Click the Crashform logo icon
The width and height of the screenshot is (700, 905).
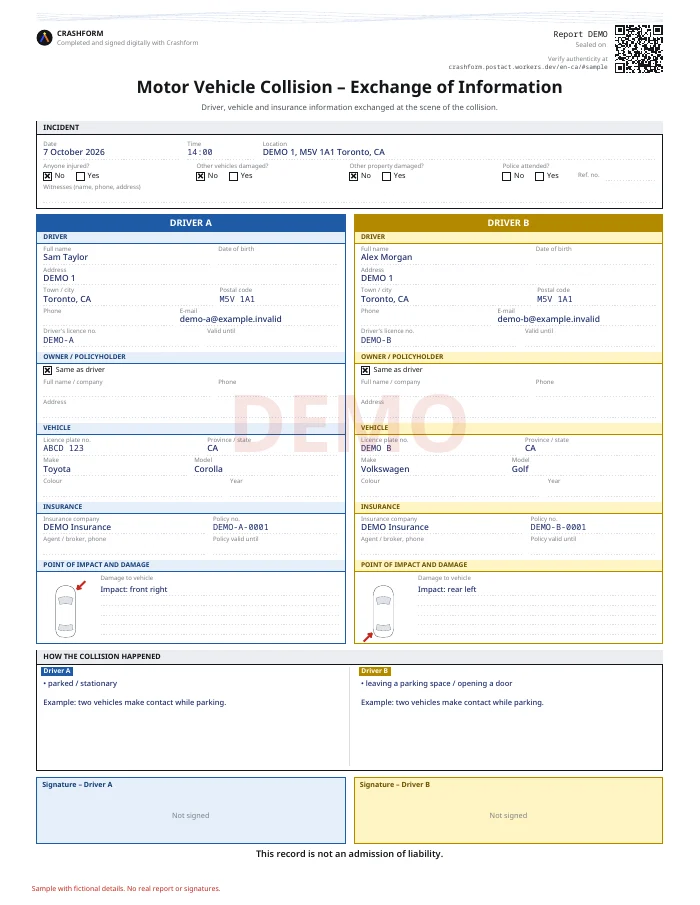44,38
